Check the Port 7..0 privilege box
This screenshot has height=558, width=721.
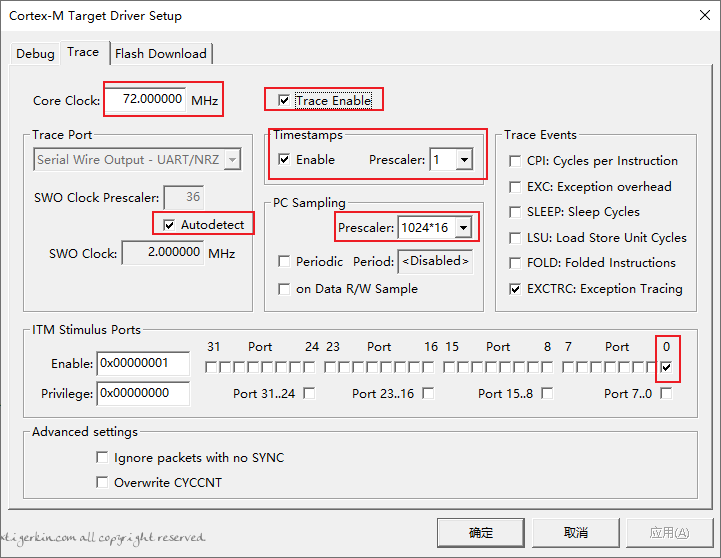(x=666, y=393)
